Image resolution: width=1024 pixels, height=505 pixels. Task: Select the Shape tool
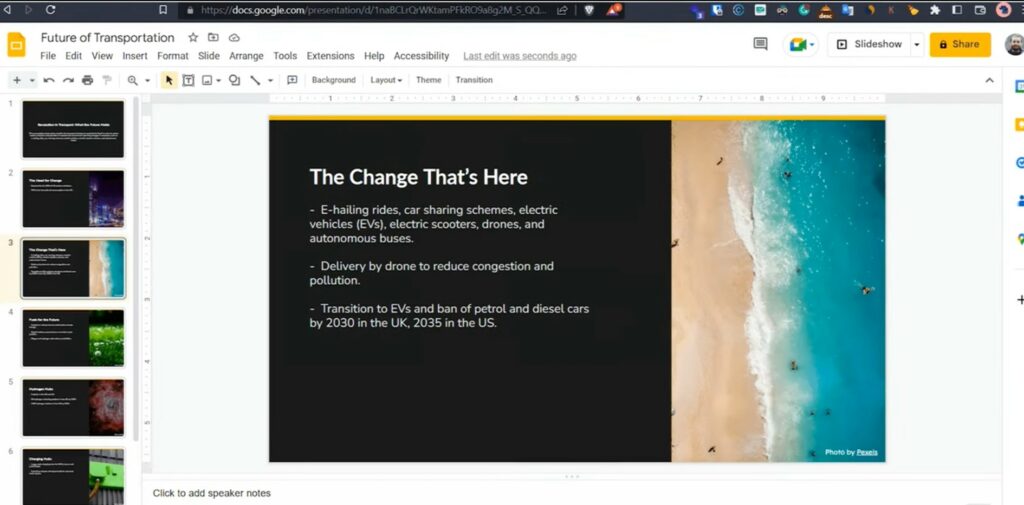(x=234, y=80)
